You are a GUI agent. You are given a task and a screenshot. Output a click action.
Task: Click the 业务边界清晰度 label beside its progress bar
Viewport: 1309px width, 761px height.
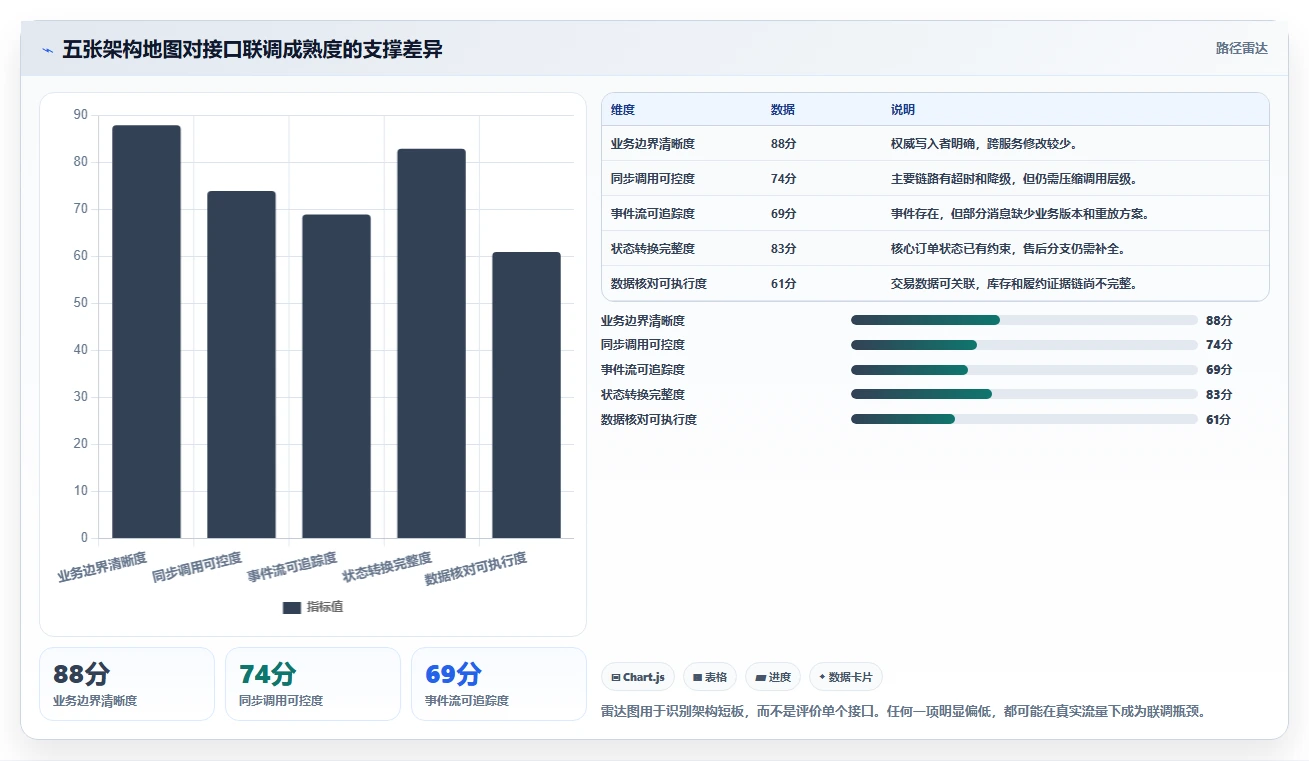pos(643,321)
